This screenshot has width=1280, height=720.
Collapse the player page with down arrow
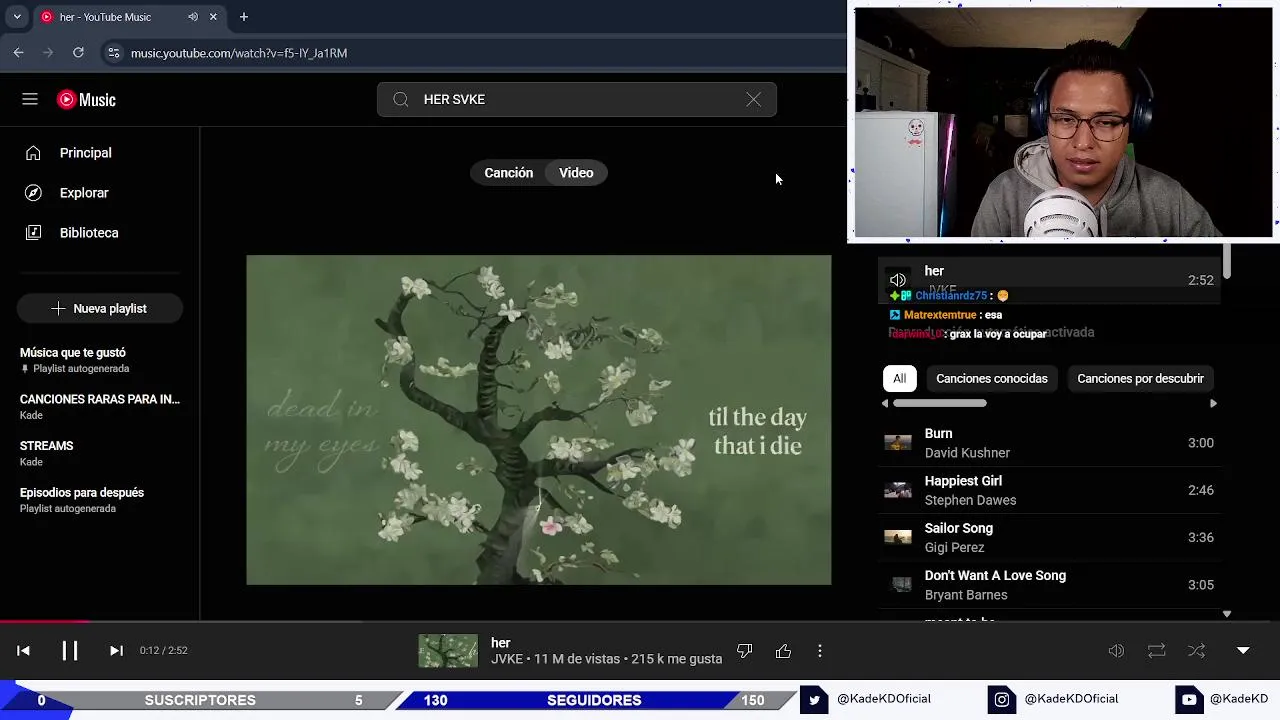point(1243,650)
